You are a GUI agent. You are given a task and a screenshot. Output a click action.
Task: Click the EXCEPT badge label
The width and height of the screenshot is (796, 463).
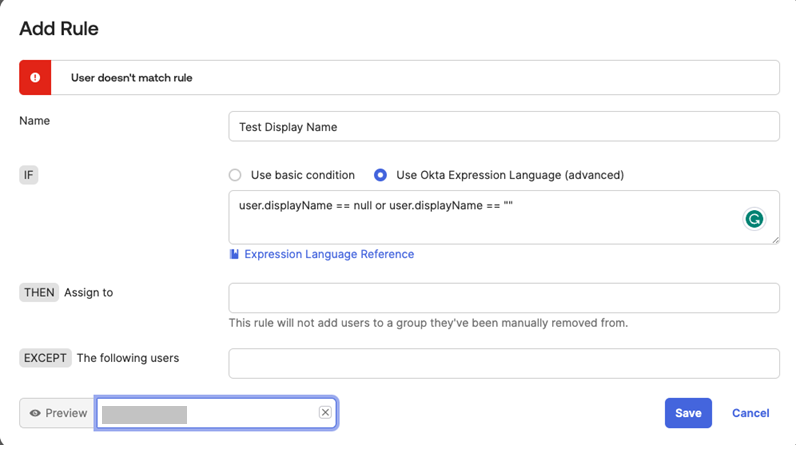coord(45,357)
